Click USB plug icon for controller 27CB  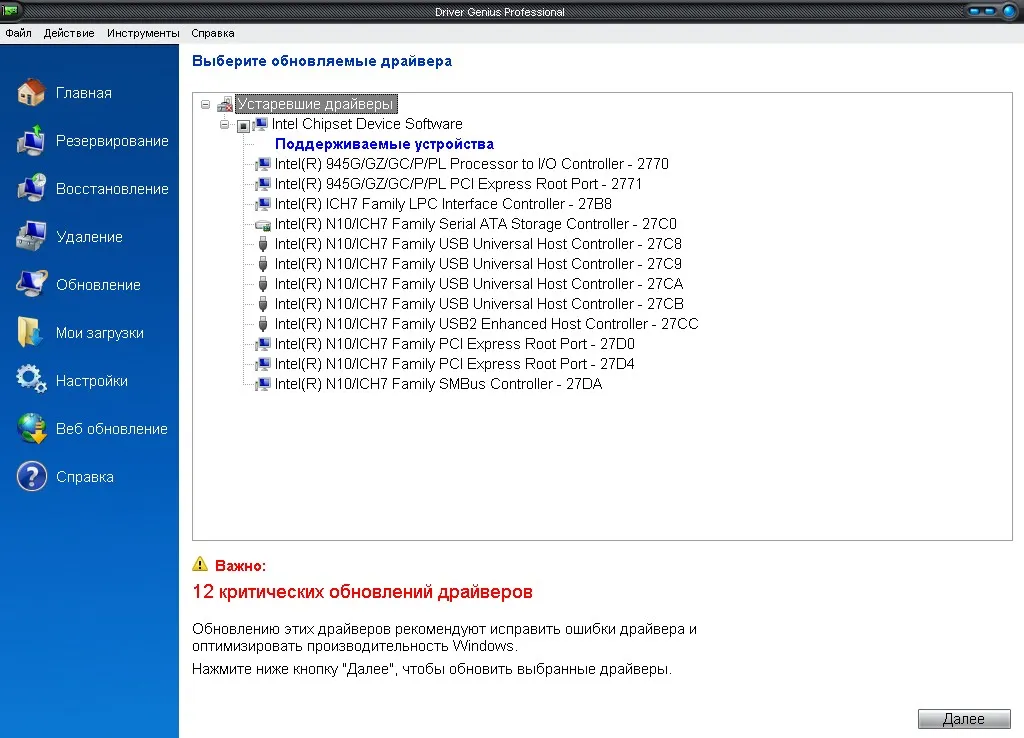point(263,304)
